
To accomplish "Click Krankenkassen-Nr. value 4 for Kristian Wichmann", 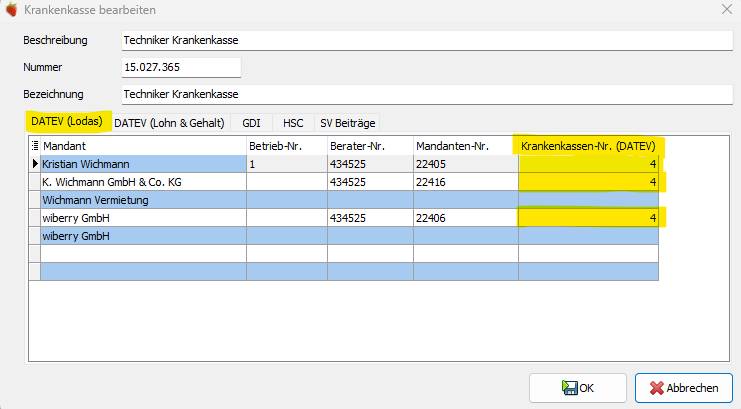I will [588, 164].
